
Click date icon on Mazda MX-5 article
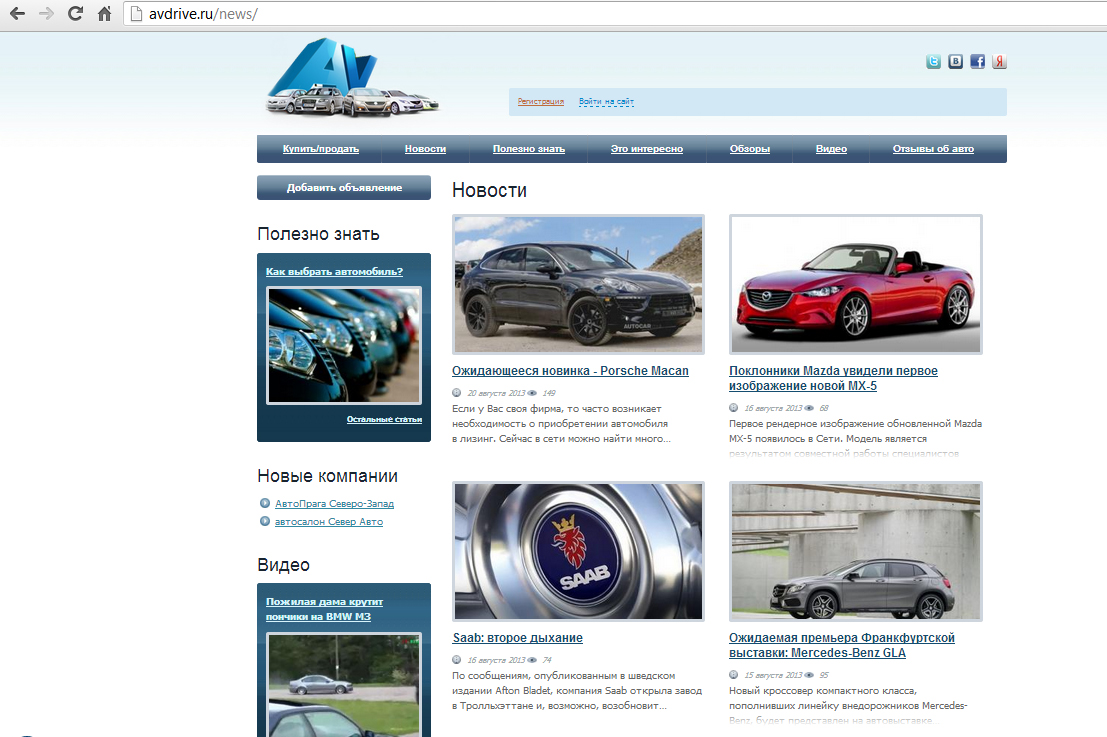click(x=734, y=408)
